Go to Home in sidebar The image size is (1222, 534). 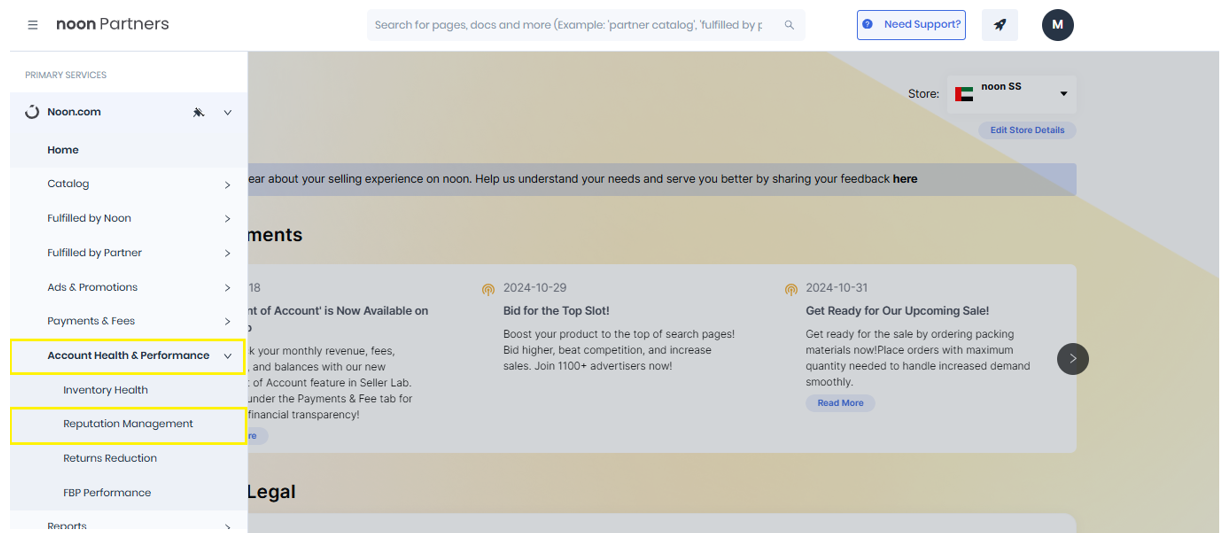point(63,150)
